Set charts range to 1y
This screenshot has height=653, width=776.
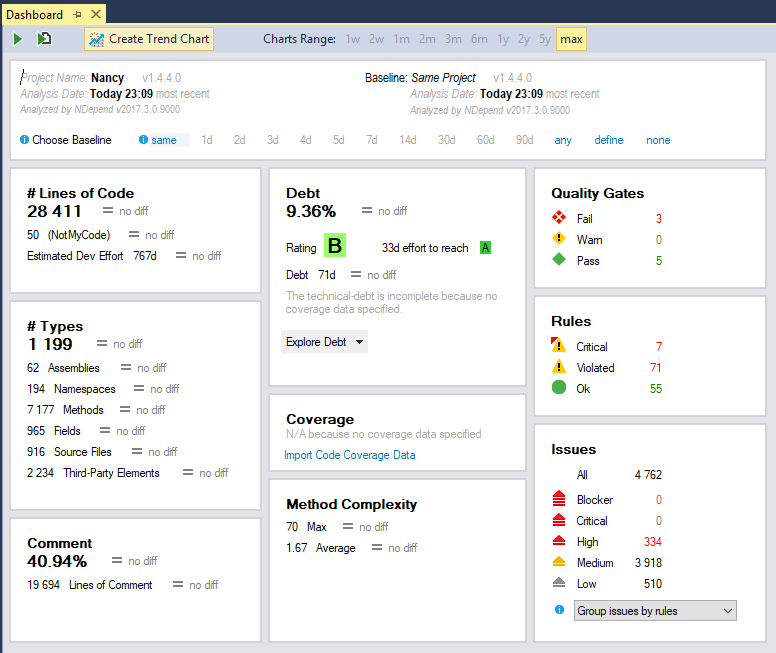(x=502, y=39)
